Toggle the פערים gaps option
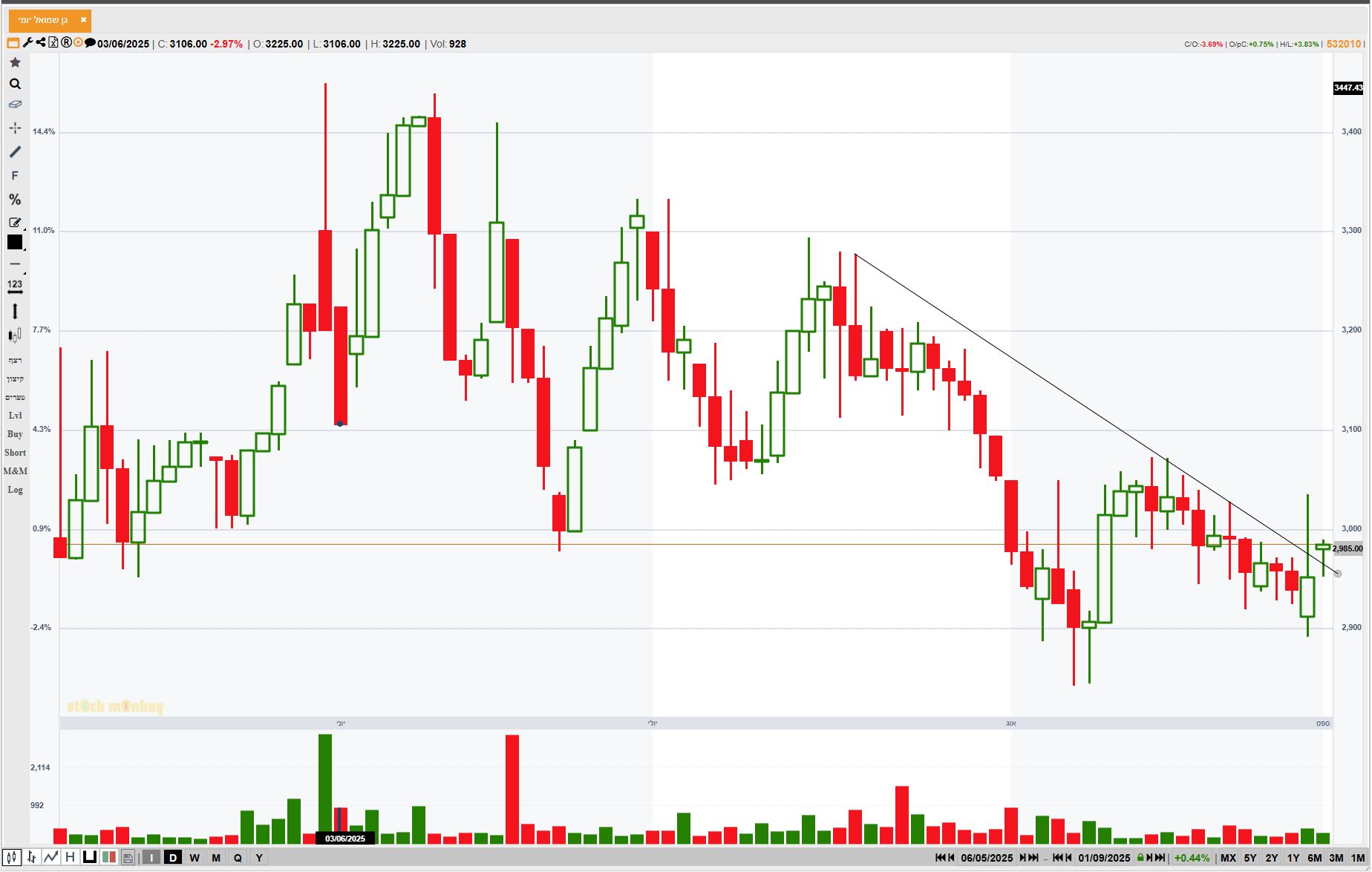1372x872 pixels. point(15,398)
